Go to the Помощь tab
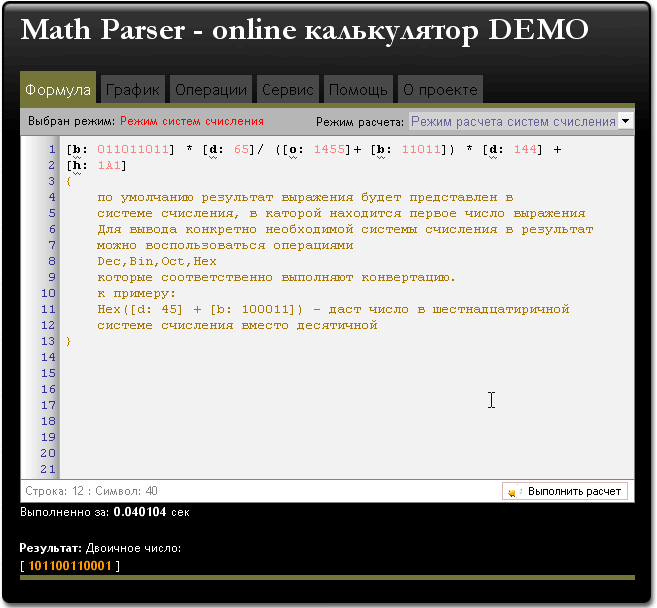Screen dimensions: 657x608 tap(358, 90)
